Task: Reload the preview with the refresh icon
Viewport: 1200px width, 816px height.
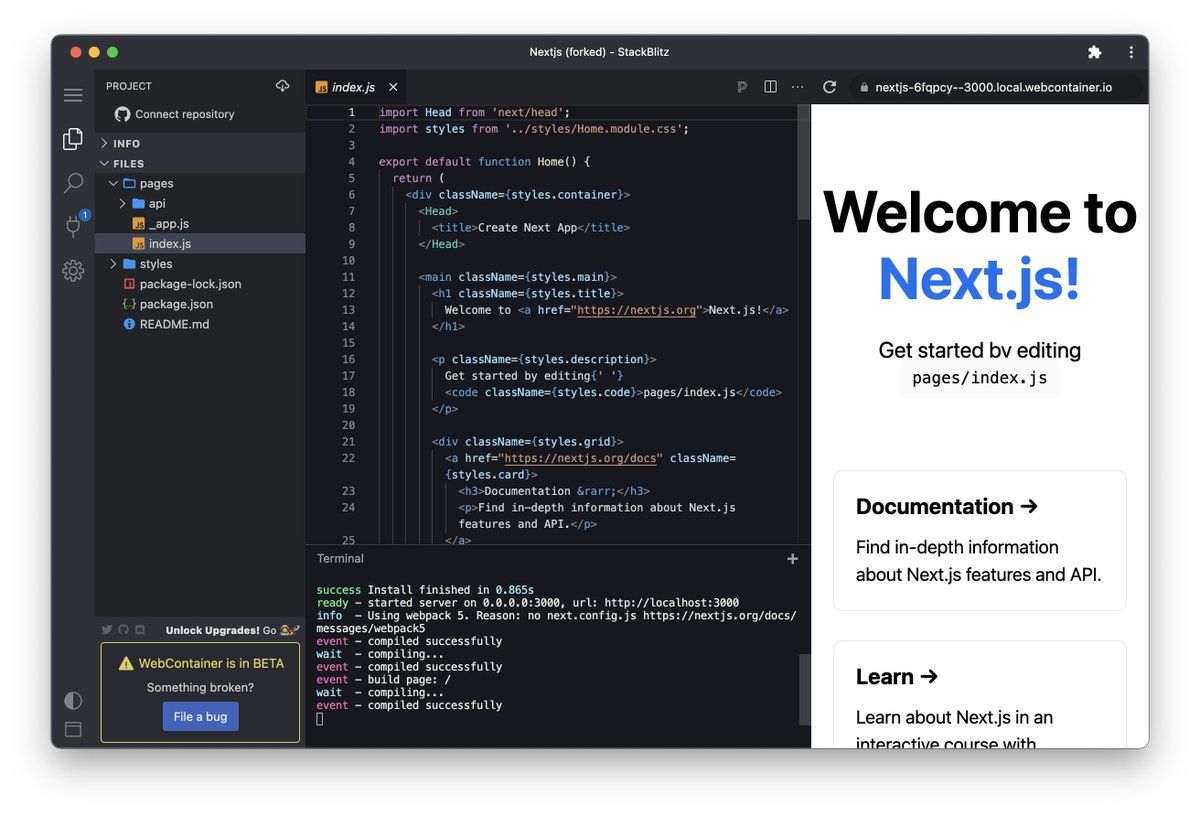Action: coord(829,87)
